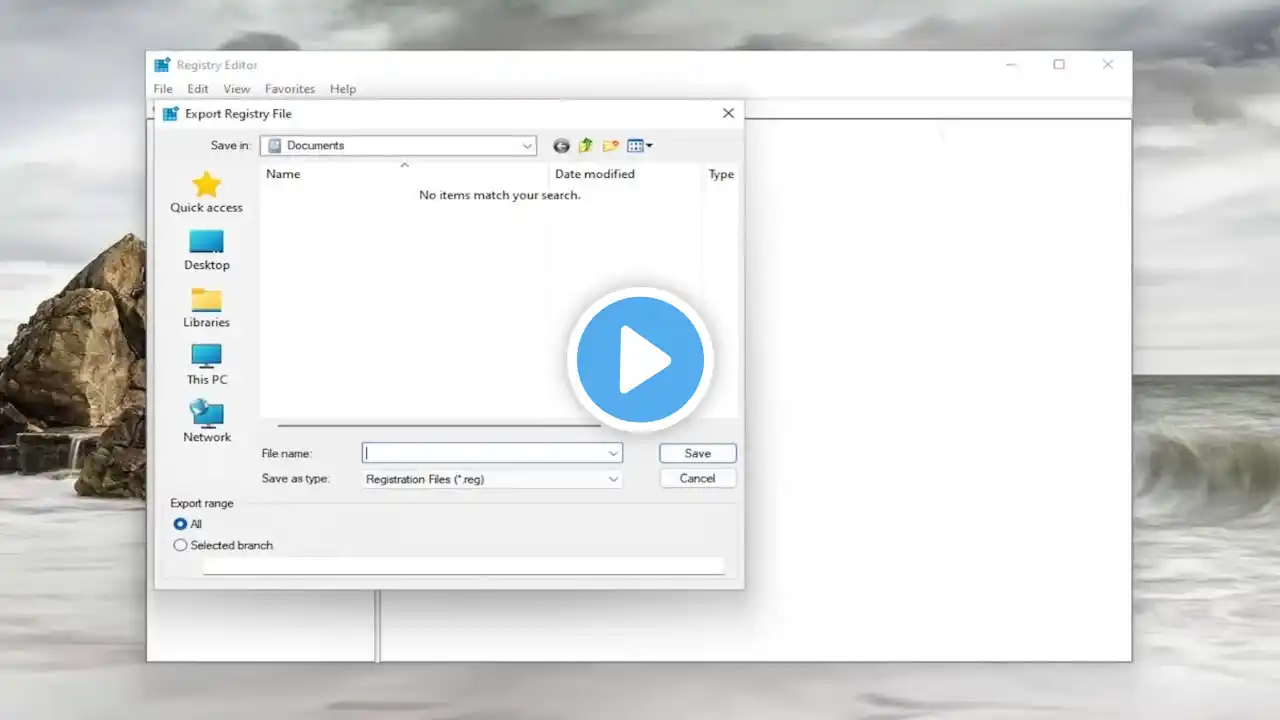Open the File menu in Registry Editor
The image size is (1280, 720).
(163, 89)
